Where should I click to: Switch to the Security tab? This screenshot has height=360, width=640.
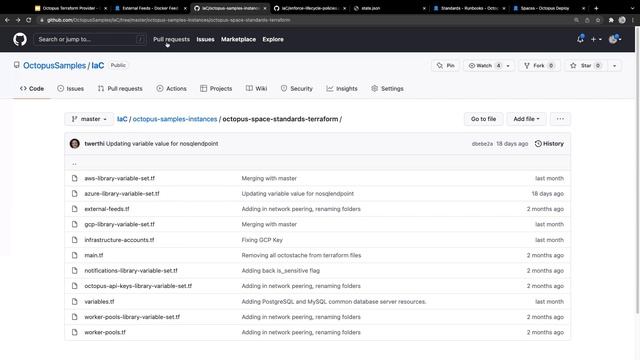(x=297, y=88)
